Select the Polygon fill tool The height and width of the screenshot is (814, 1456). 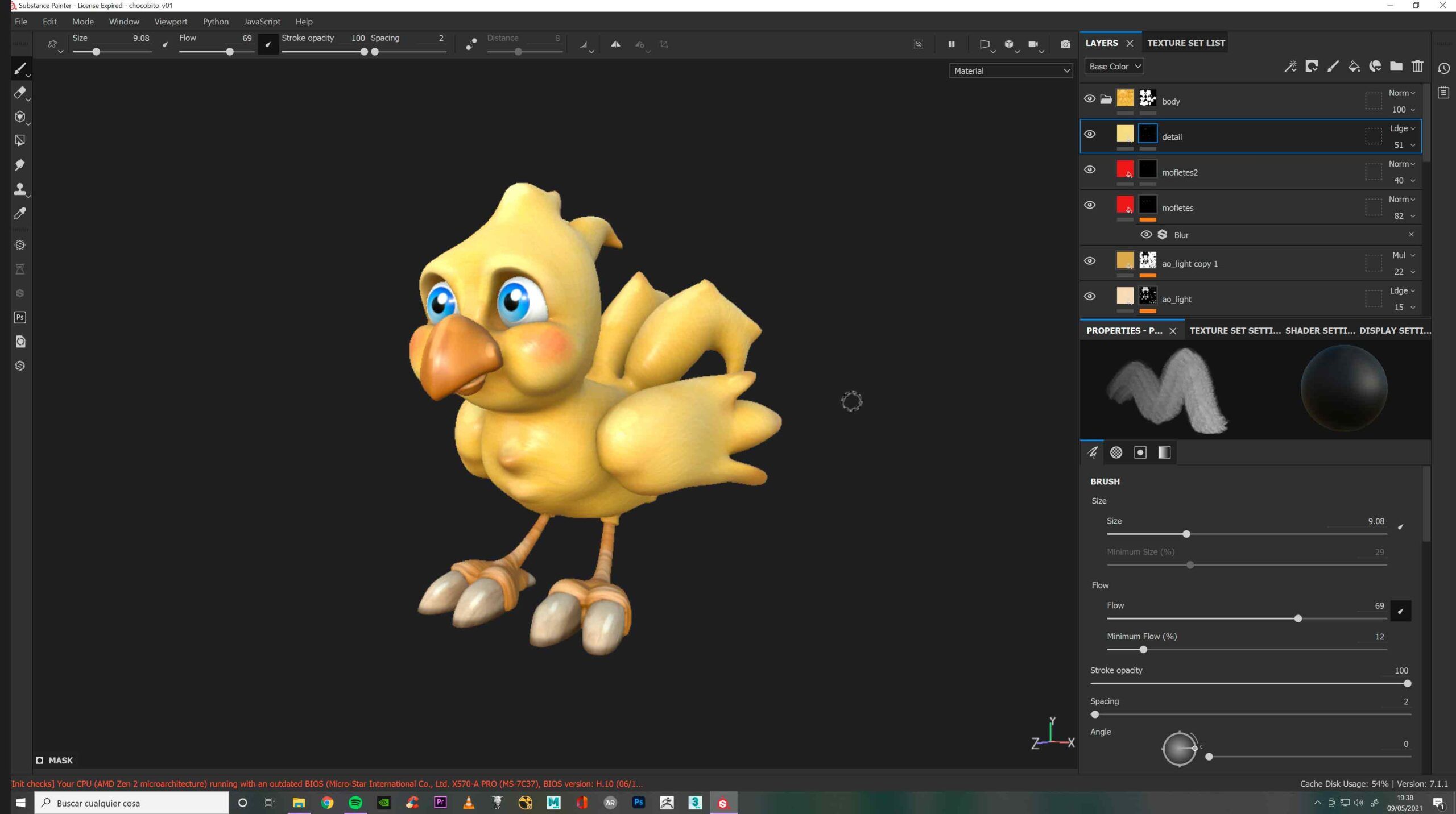pyautogui.click(x=20, y=140)
